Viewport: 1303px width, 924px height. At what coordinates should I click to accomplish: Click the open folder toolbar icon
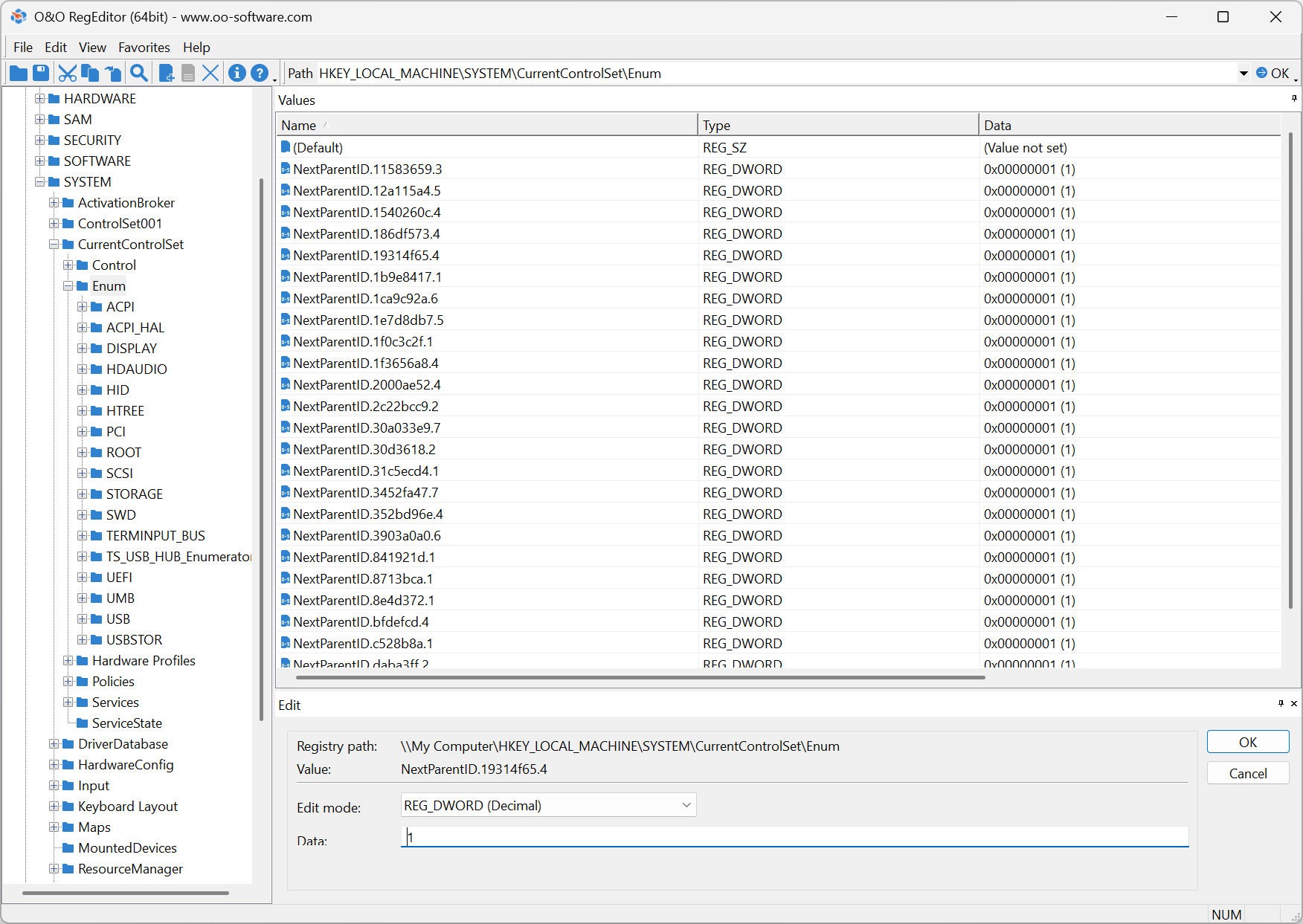(19, 73)
